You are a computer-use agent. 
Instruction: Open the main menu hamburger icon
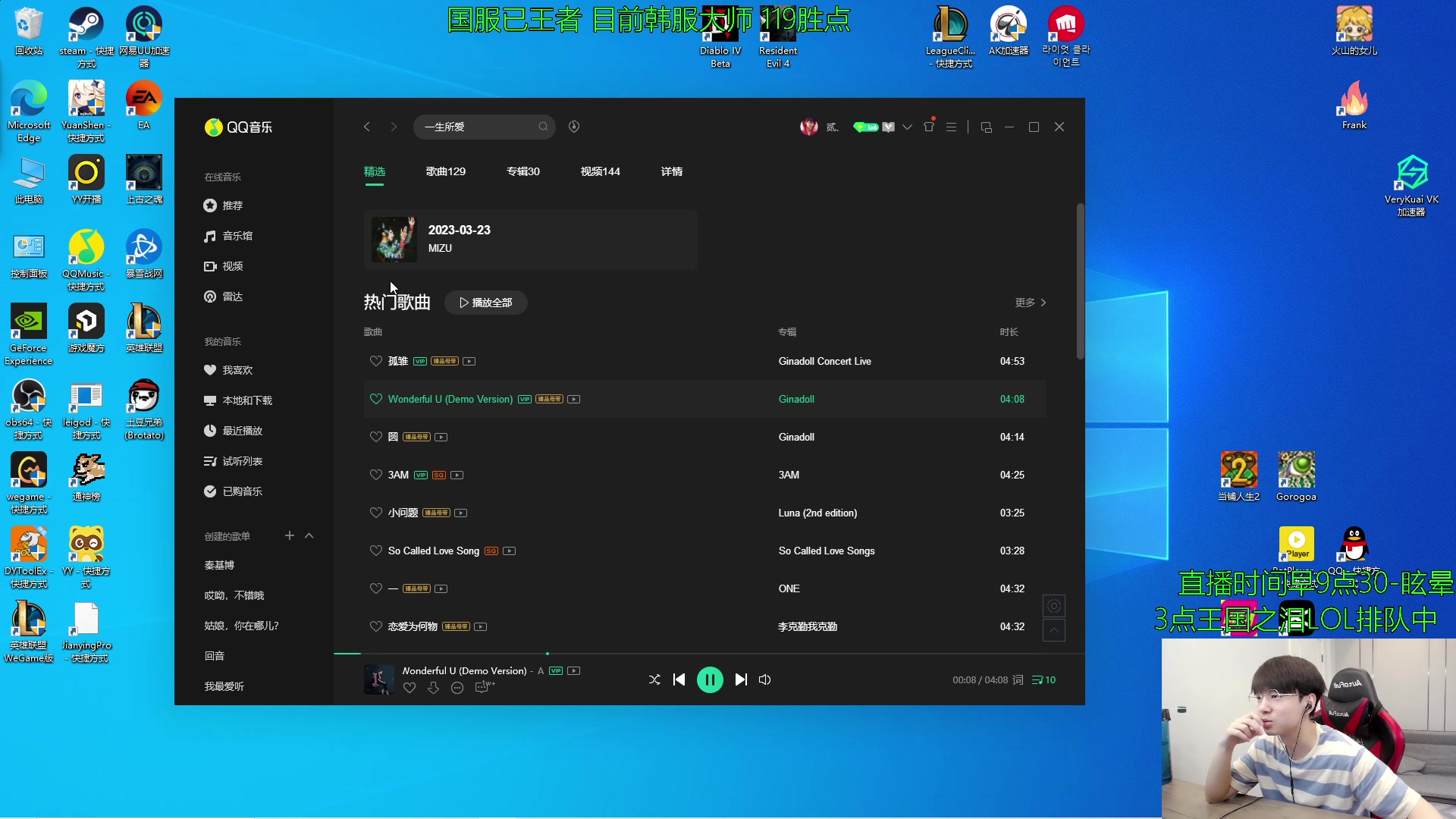click(x=951, y=127)
